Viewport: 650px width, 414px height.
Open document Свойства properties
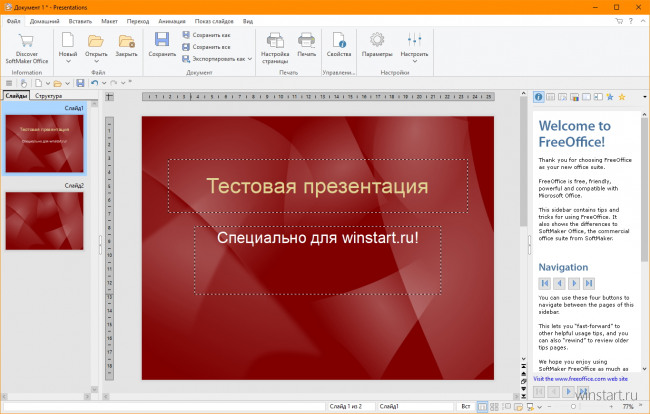[339, 45]
